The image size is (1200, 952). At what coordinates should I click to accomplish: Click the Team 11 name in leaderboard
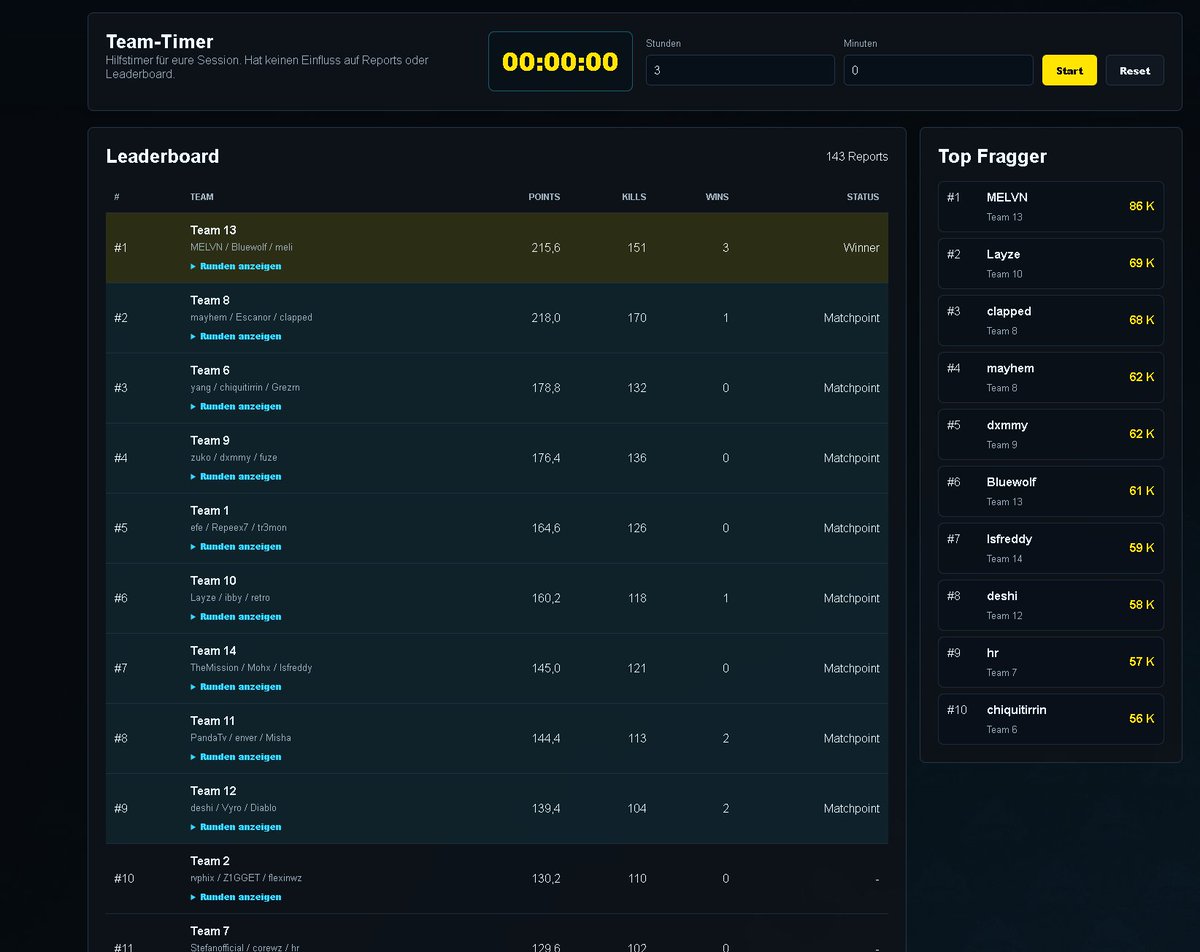(x=213, y=720)
